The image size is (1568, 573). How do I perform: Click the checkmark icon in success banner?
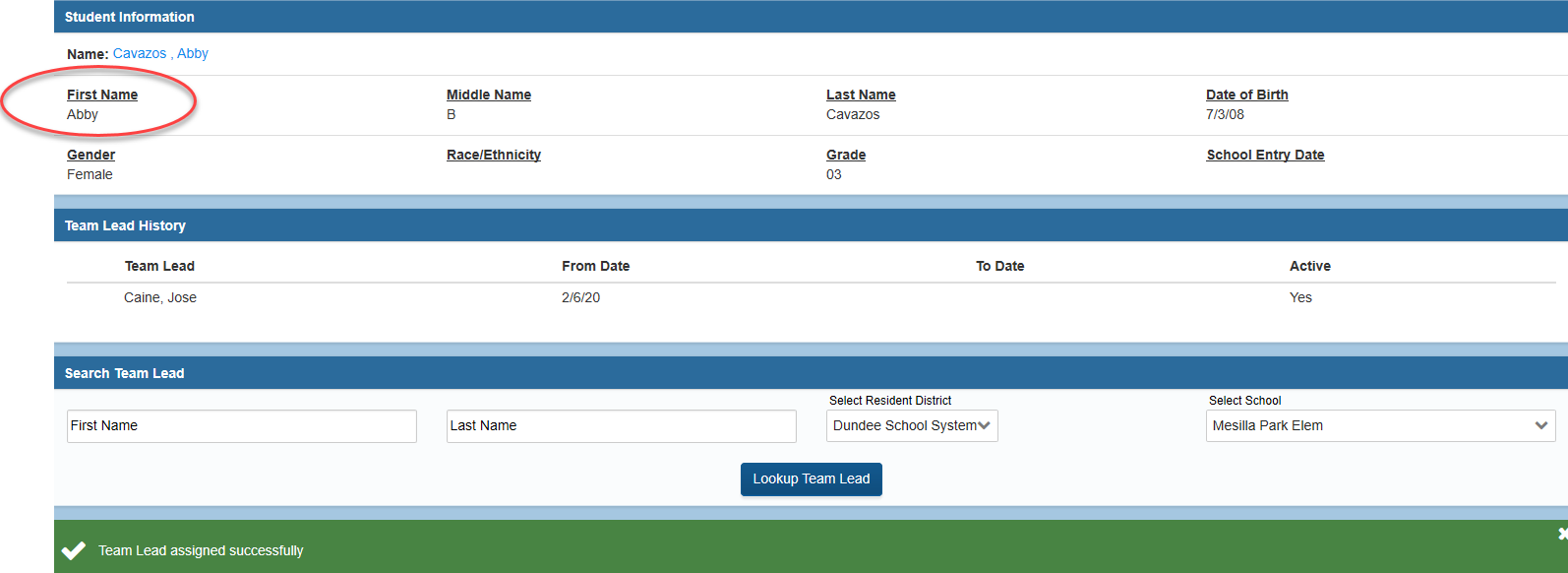pos(74,550)
